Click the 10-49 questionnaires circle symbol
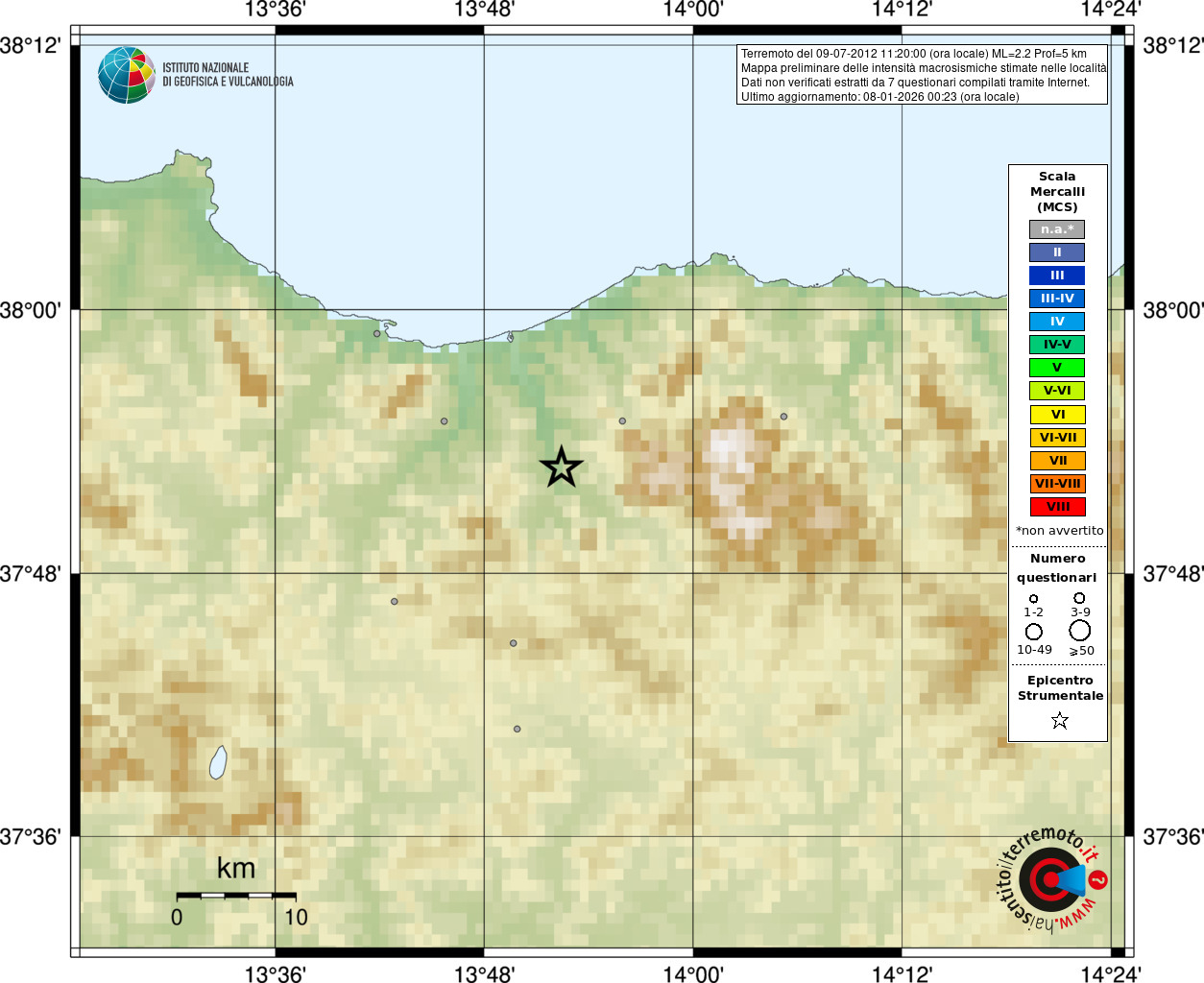The height and width of the screenshot is (983, 1204). click(x=1033, y=632)
